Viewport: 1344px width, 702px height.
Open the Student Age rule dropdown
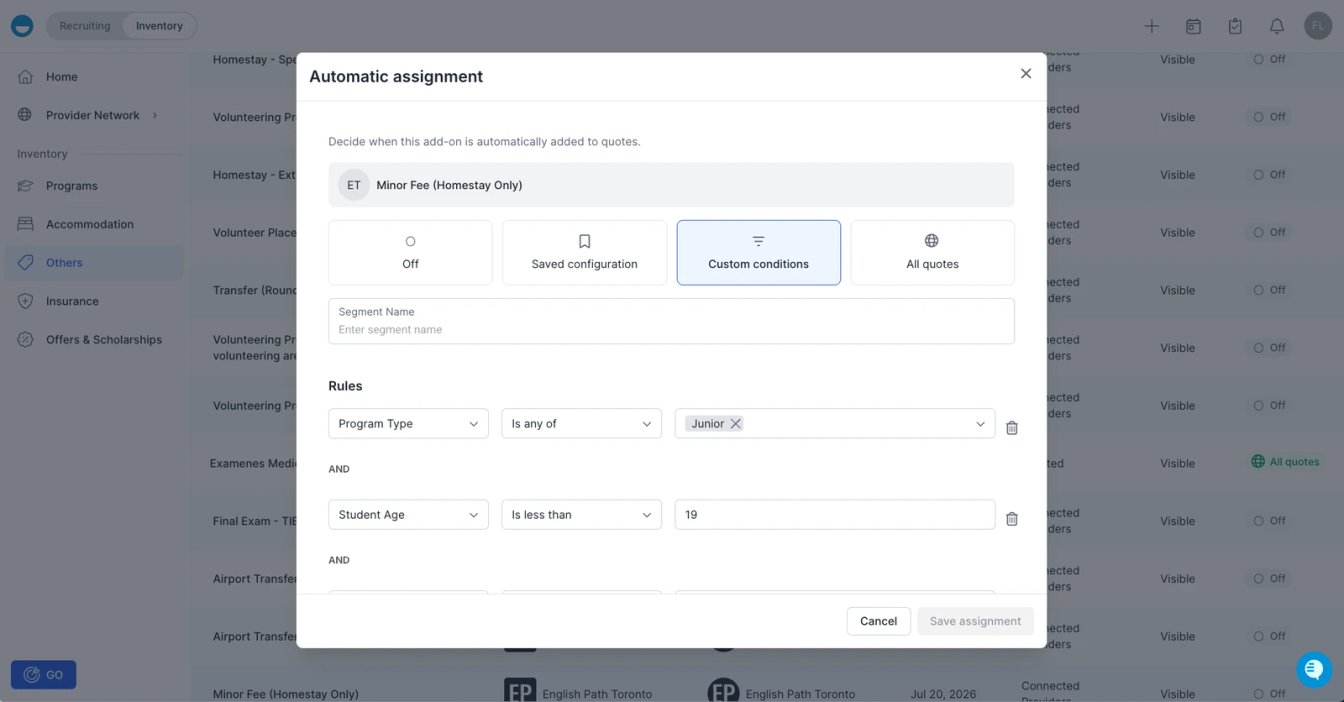click(408, 515)
